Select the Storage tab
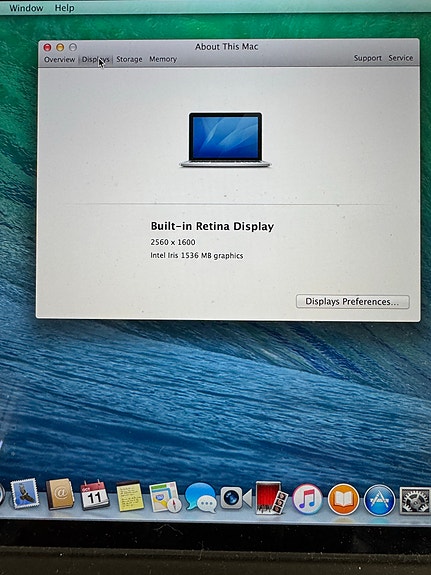This screenshot has height=575, width=431. 129,59
